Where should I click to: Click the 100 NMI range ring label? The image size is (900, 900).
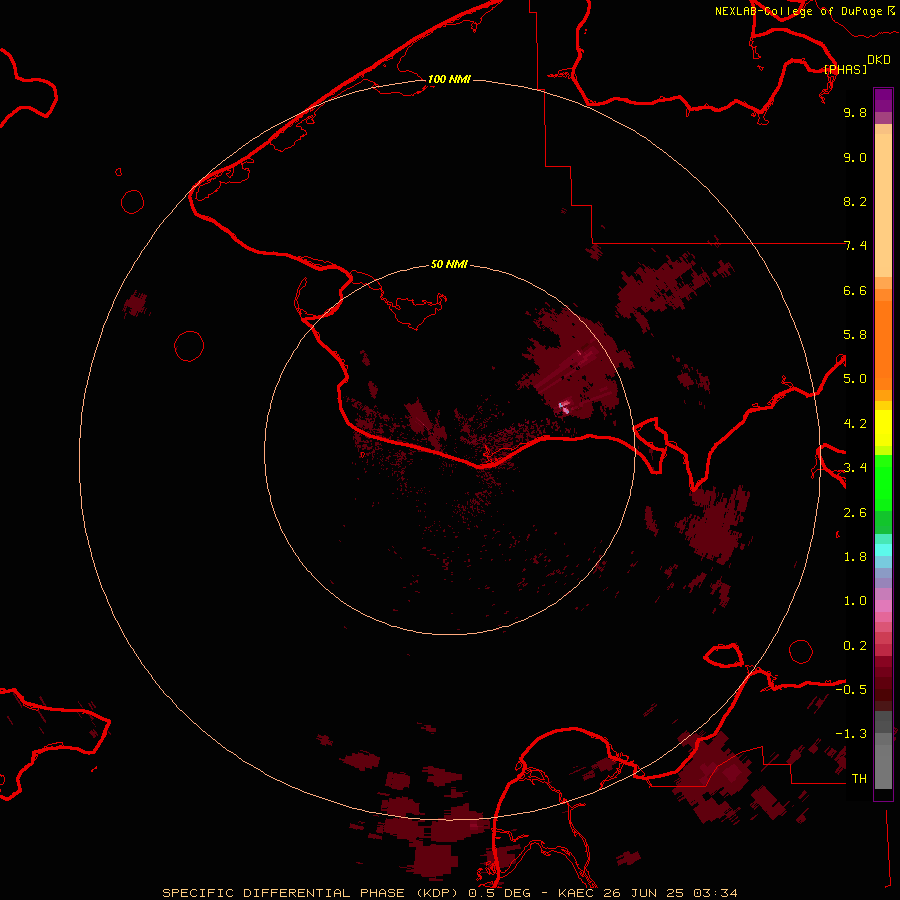(449, 79)
